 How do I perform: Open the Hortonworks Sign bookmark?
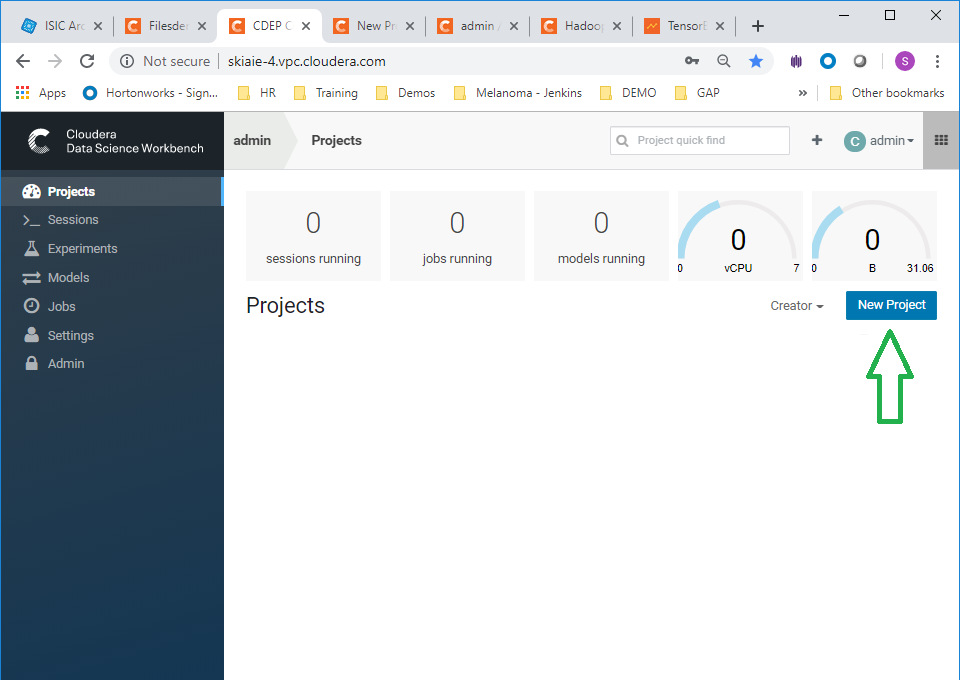click(150, 93)
